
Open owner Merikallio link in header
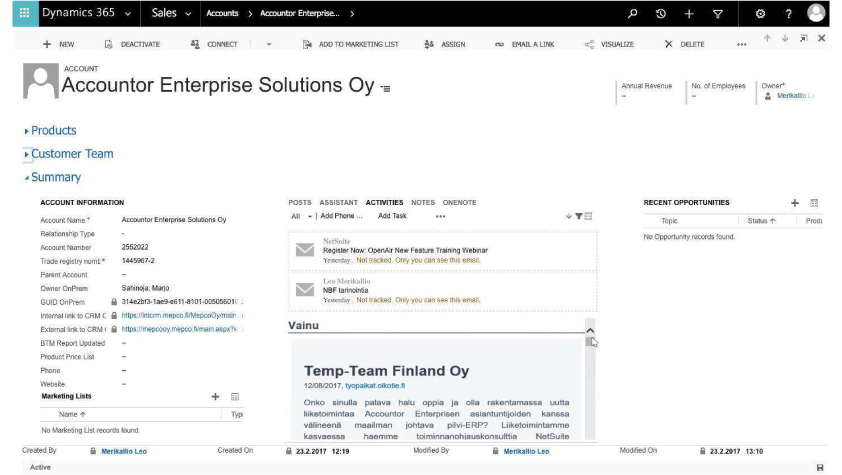click(795, 96)
